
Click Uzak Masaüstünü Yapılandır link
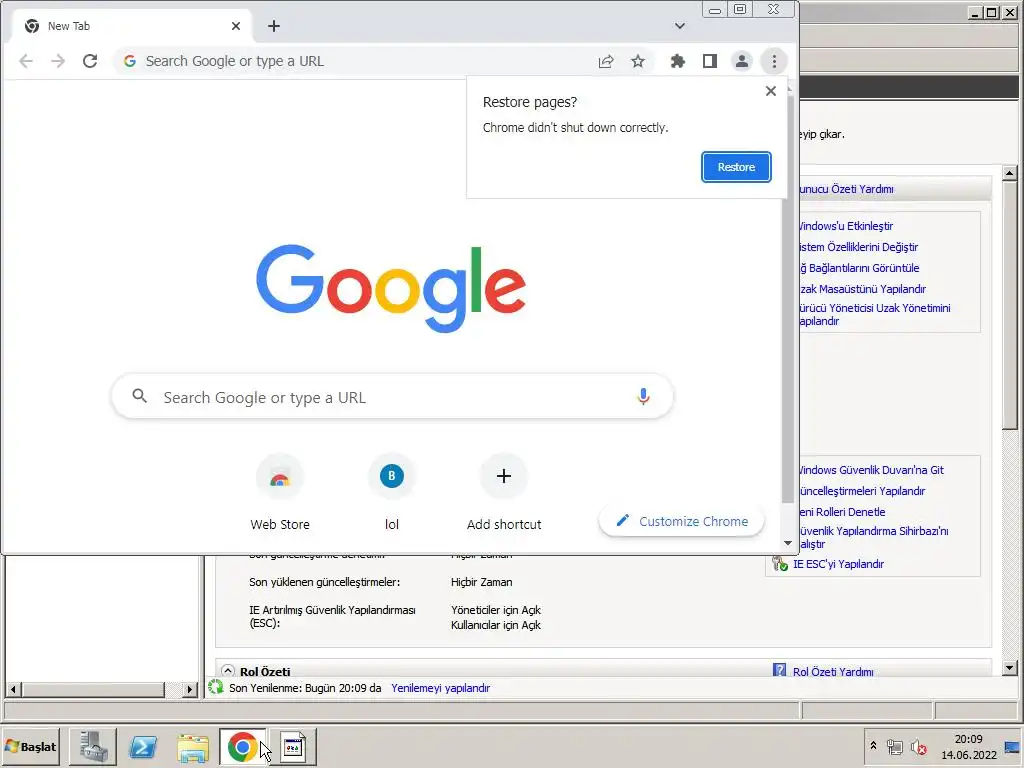(x=863, y=289)
